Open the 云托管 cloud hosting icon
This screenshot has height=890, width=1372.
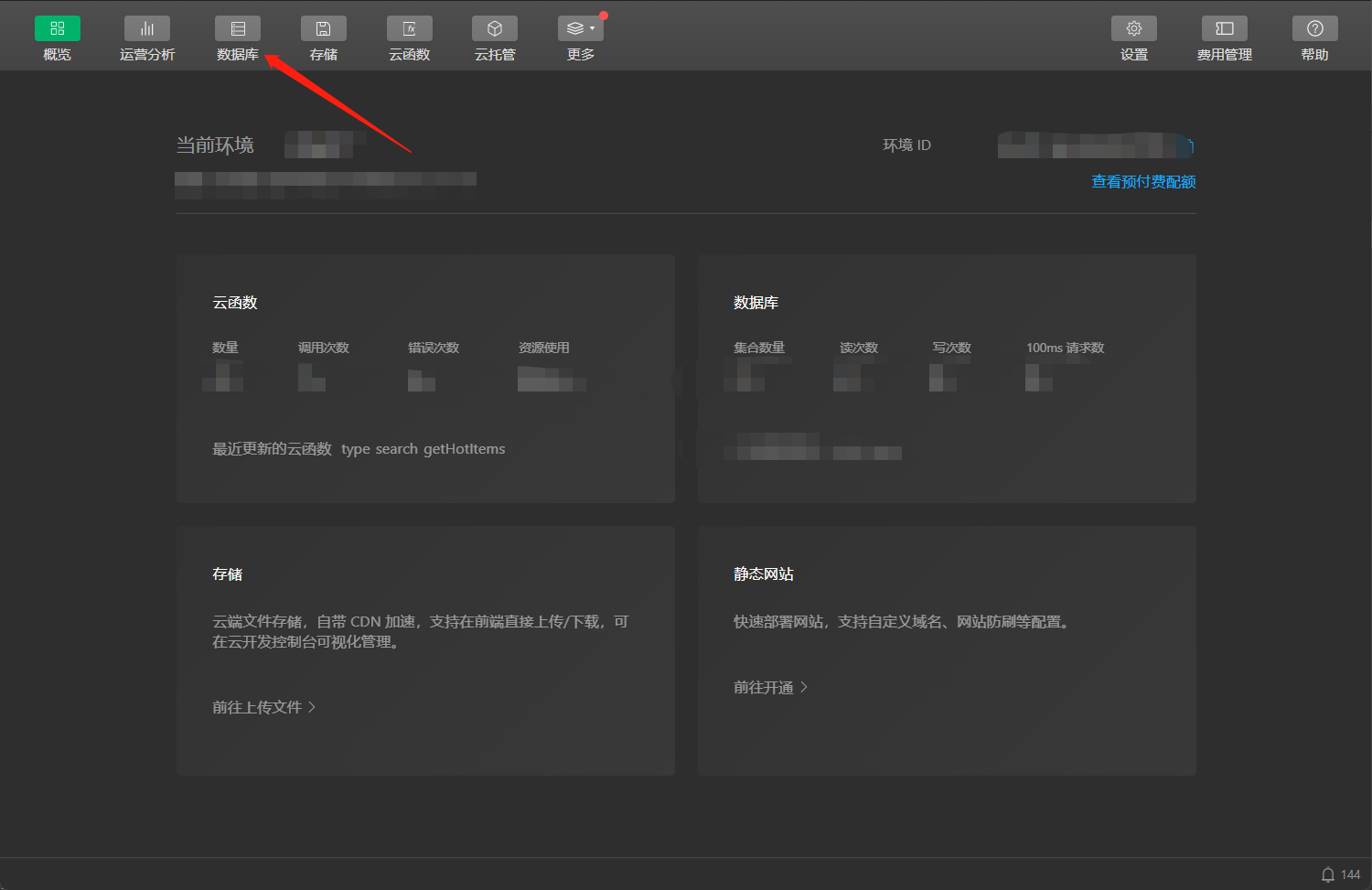pos(495,29)
